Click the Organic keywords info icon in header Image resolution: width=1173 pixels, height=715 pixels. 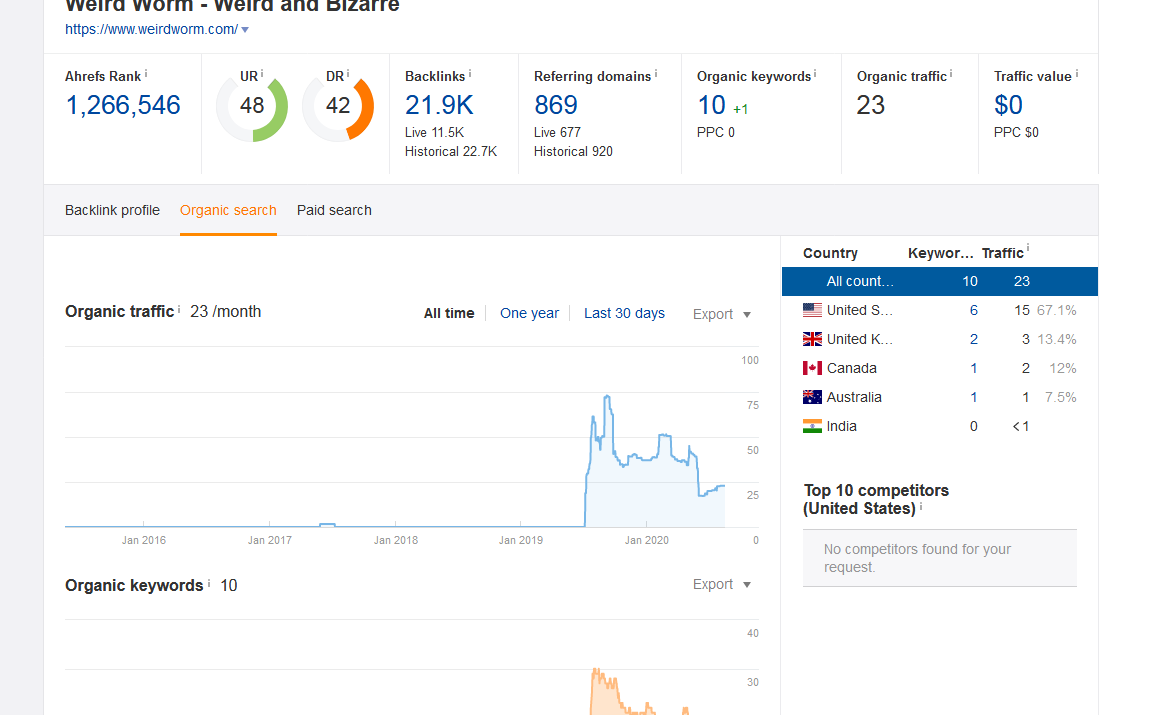point(815,73)
